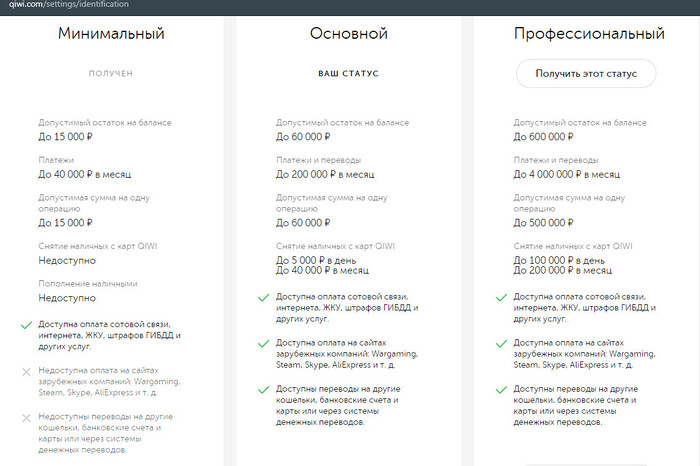Select the Минимальный status heading
This screenshot has width=700, height=466.
[x=110, y=35]
